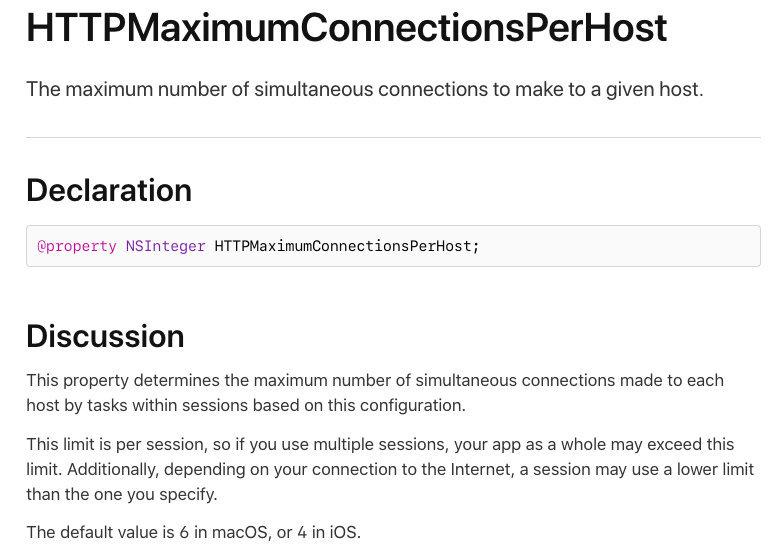775x554 pixels.
Task: Click HTTPMaximumConnectionsPerHost identifier in code block
Action: click(x=343, y=246)
